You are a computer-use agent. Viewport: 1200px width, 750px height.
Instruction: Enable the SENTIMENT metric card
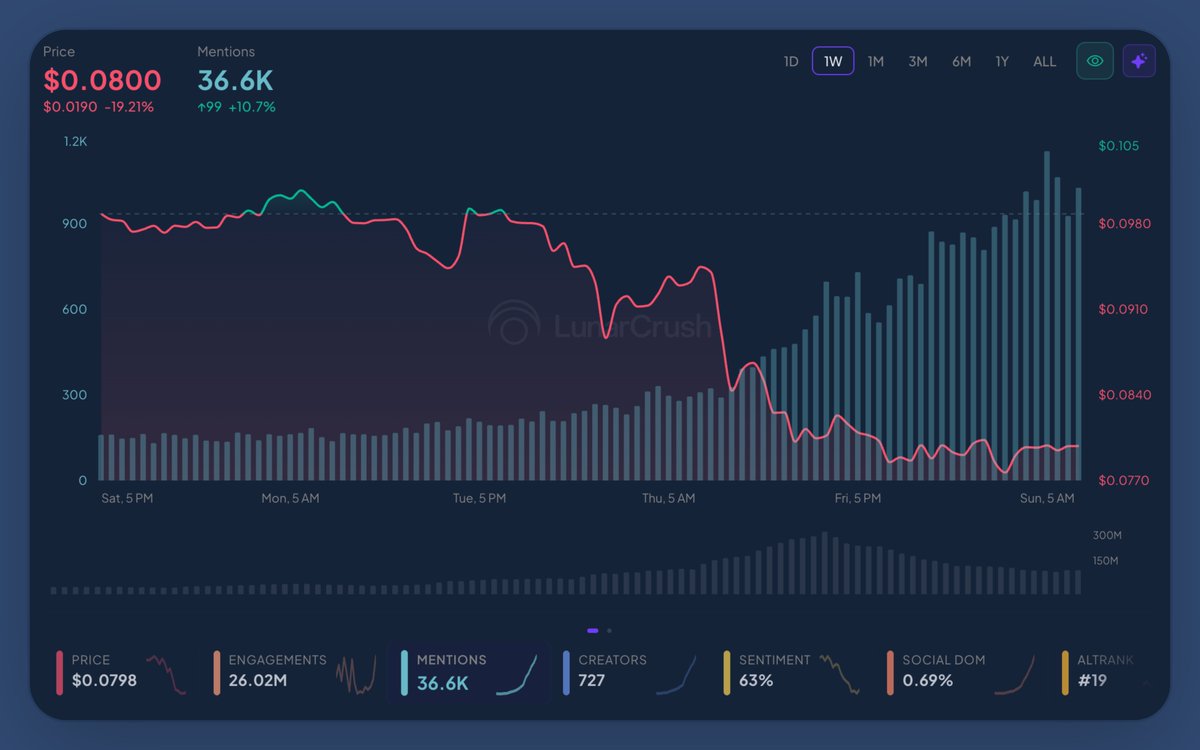[x=790, y=672]
